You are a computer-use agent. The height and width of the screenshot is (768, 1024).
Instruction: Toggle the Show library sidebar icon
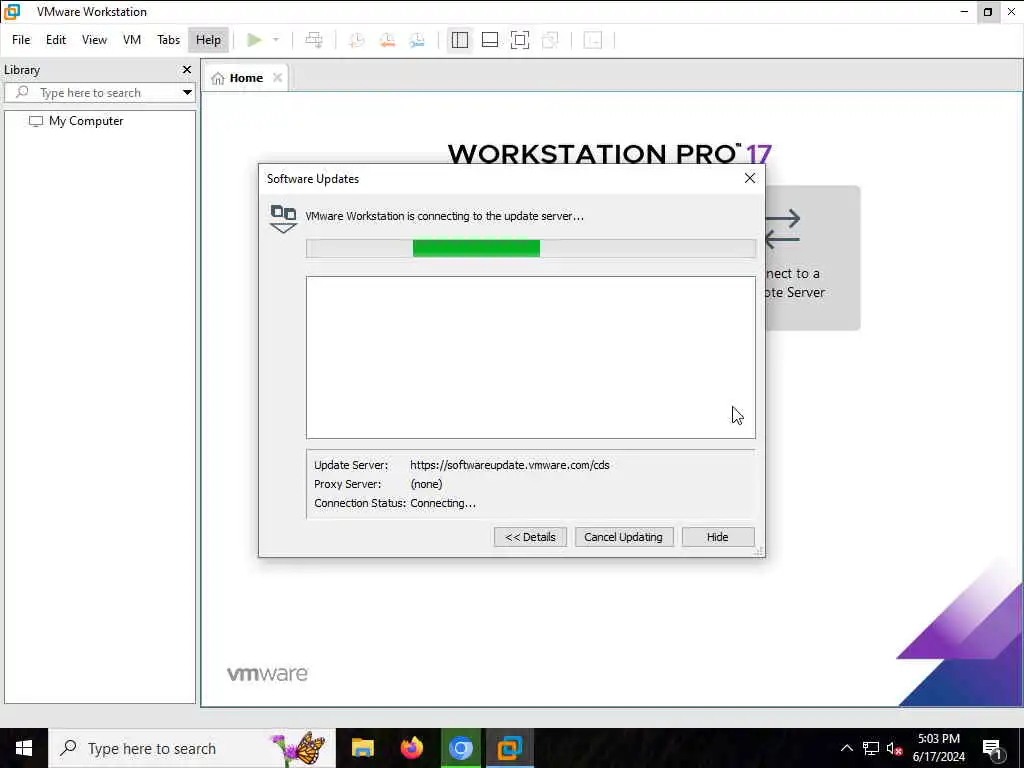460,40
